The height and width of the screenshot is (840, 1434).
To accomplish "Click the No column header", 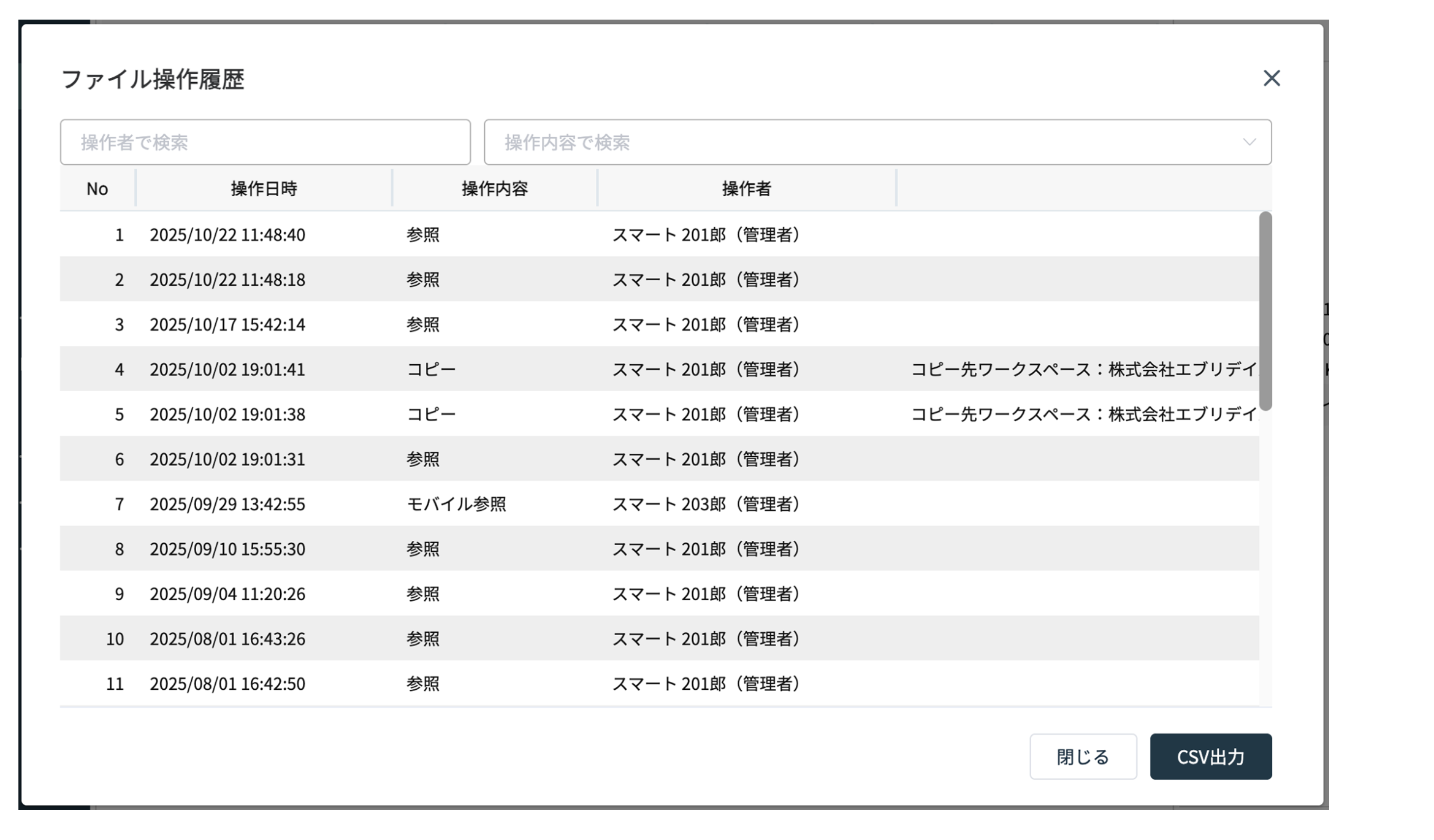I will (x=97, y=189).
